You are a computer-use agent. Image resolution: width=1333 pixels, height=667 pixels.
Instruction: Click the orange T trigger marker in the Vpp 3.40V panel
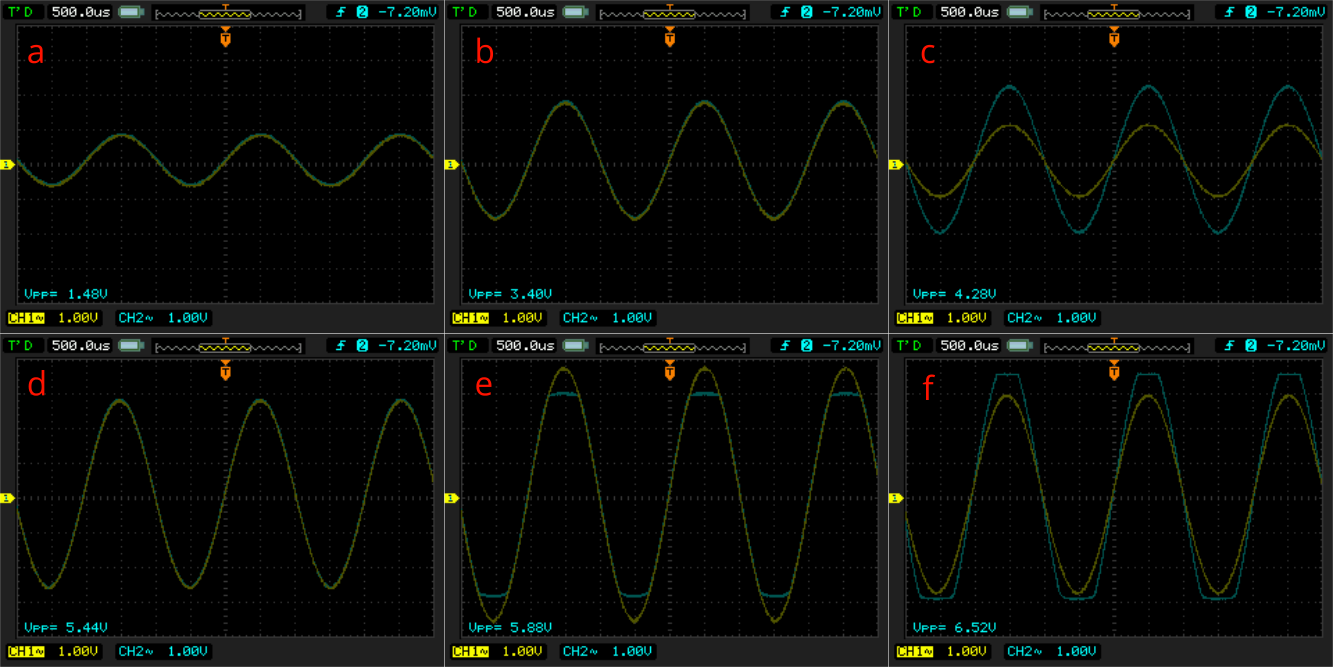coord(669,37)
